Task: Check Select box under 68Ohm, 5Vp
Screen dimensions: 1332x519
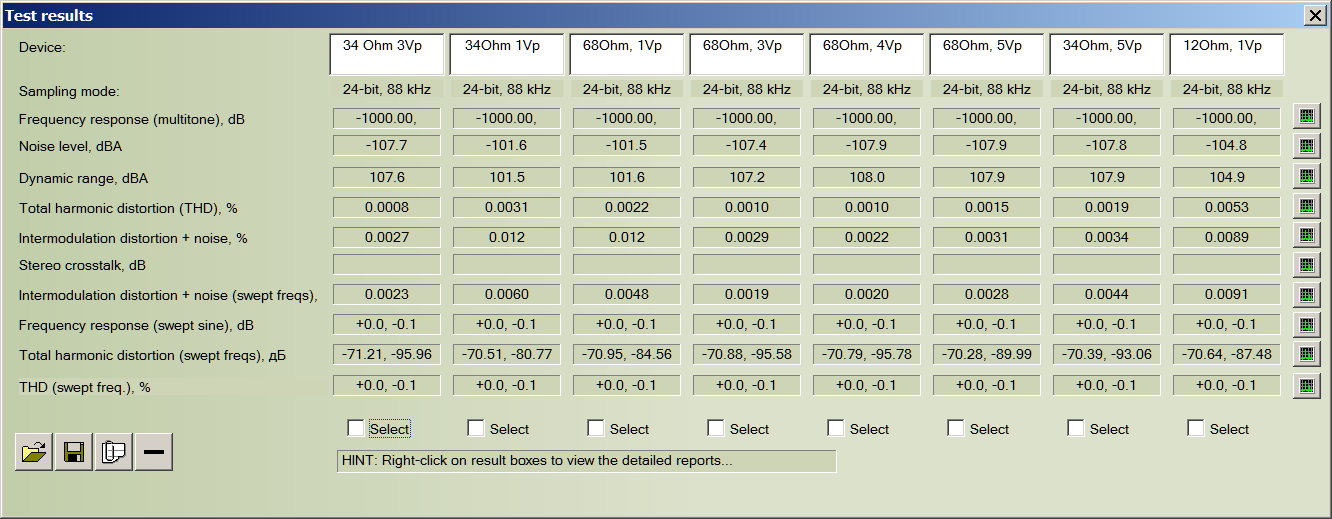Action: pyautogui.click(x=956, y=428)
